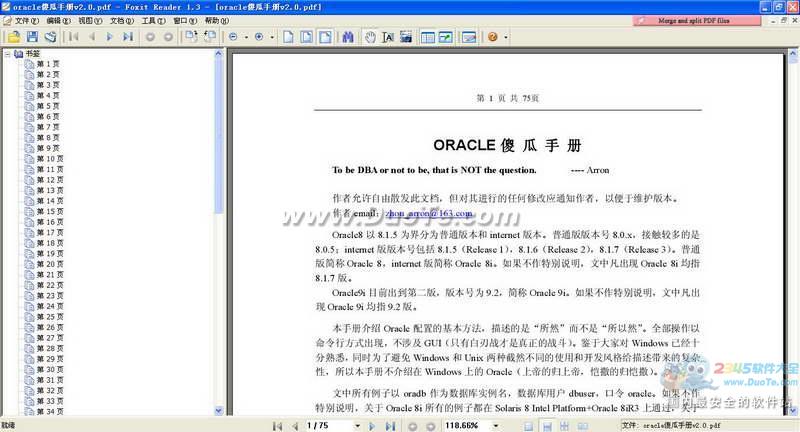The width and height of the screenshot is (800, 432).
Task: Select the Text selection tool
Action: click(x=388, y=37)
